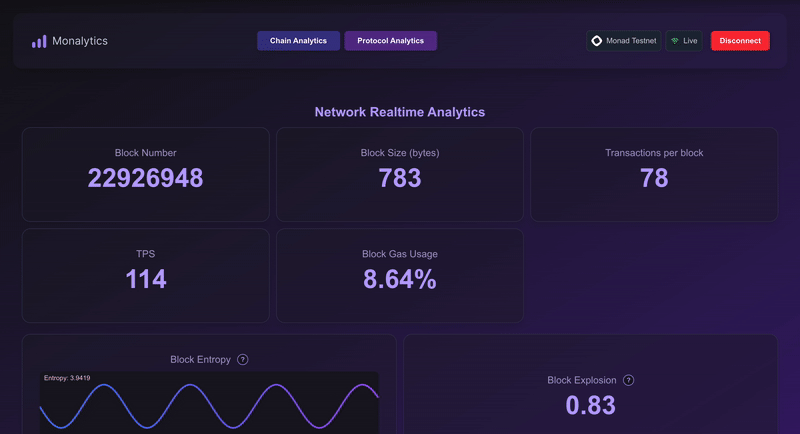Open the Block Explosion help question mark
The height and width of the screenshot is (434, 800).
628,380
